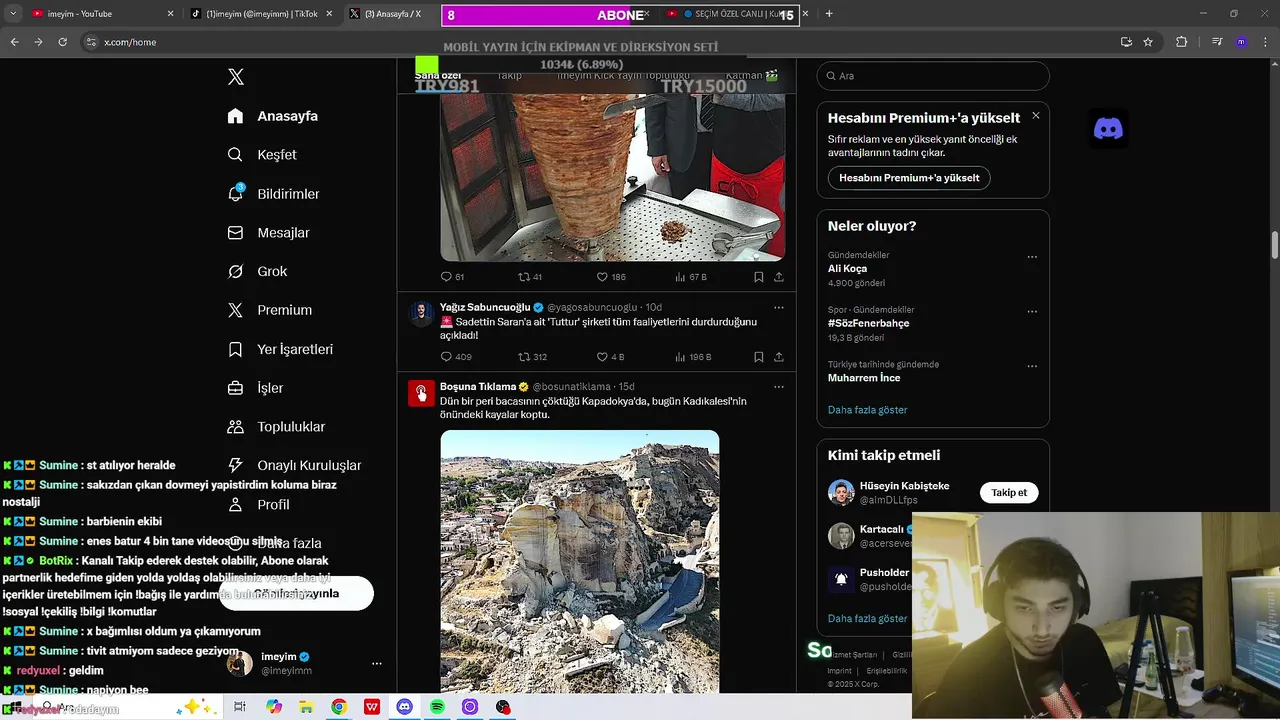
Task: Bookmark Yağız Sabuncuoğlu's post
Action: 758,357
